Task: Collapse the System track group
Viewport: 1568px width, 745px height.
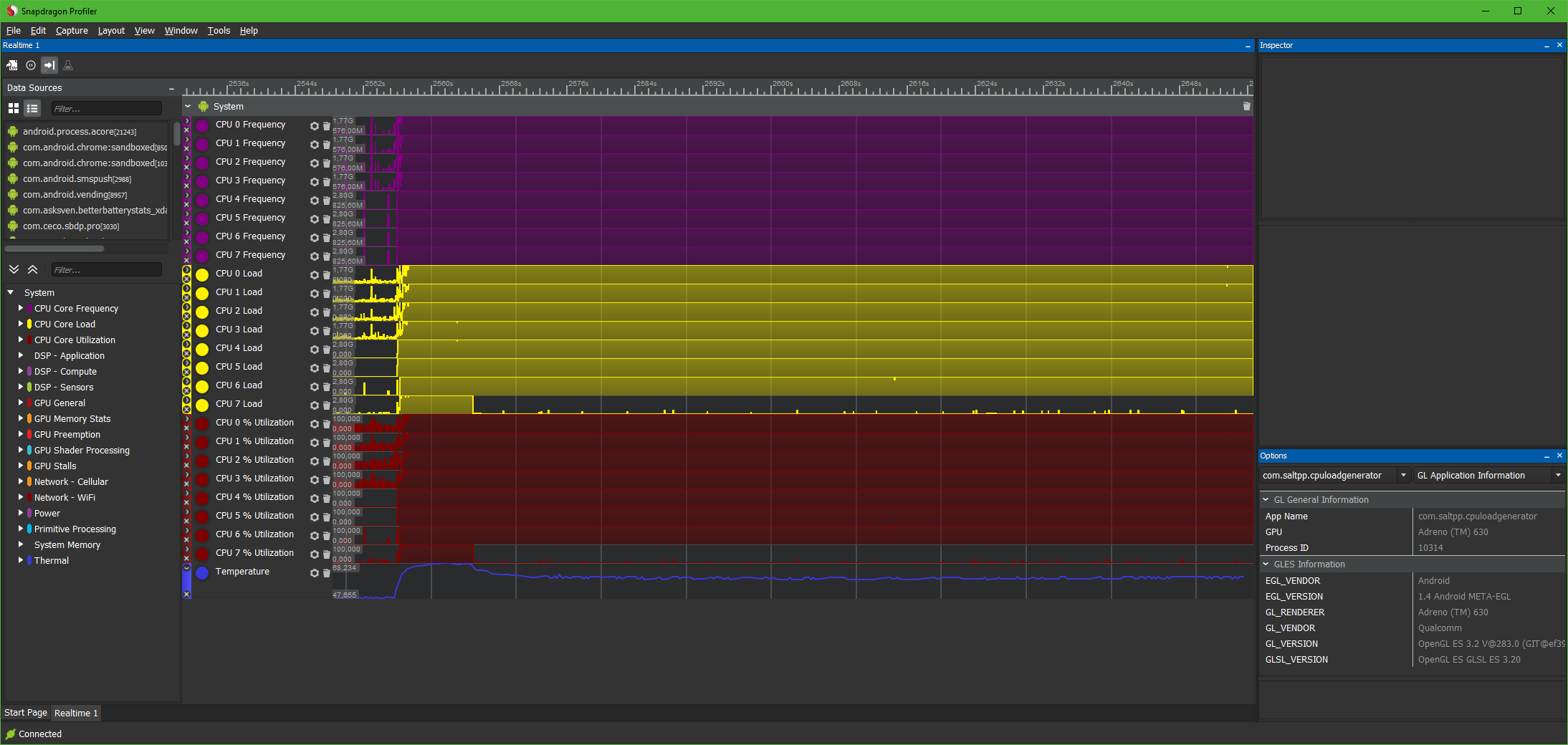Action: pyautogui.click(x=188, y=106)
